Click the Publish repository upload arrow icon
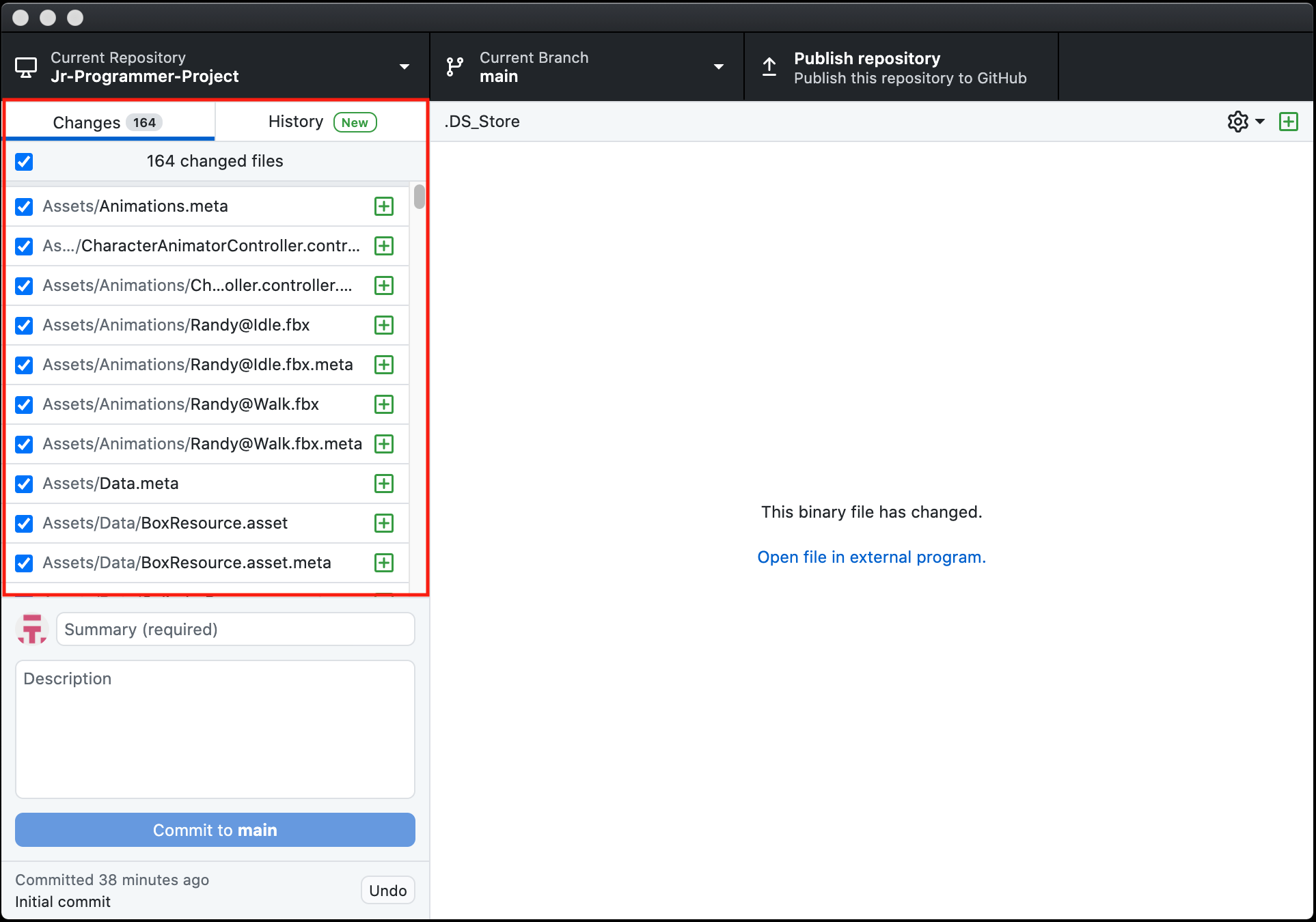1316x922 pixels. (769, 67)
